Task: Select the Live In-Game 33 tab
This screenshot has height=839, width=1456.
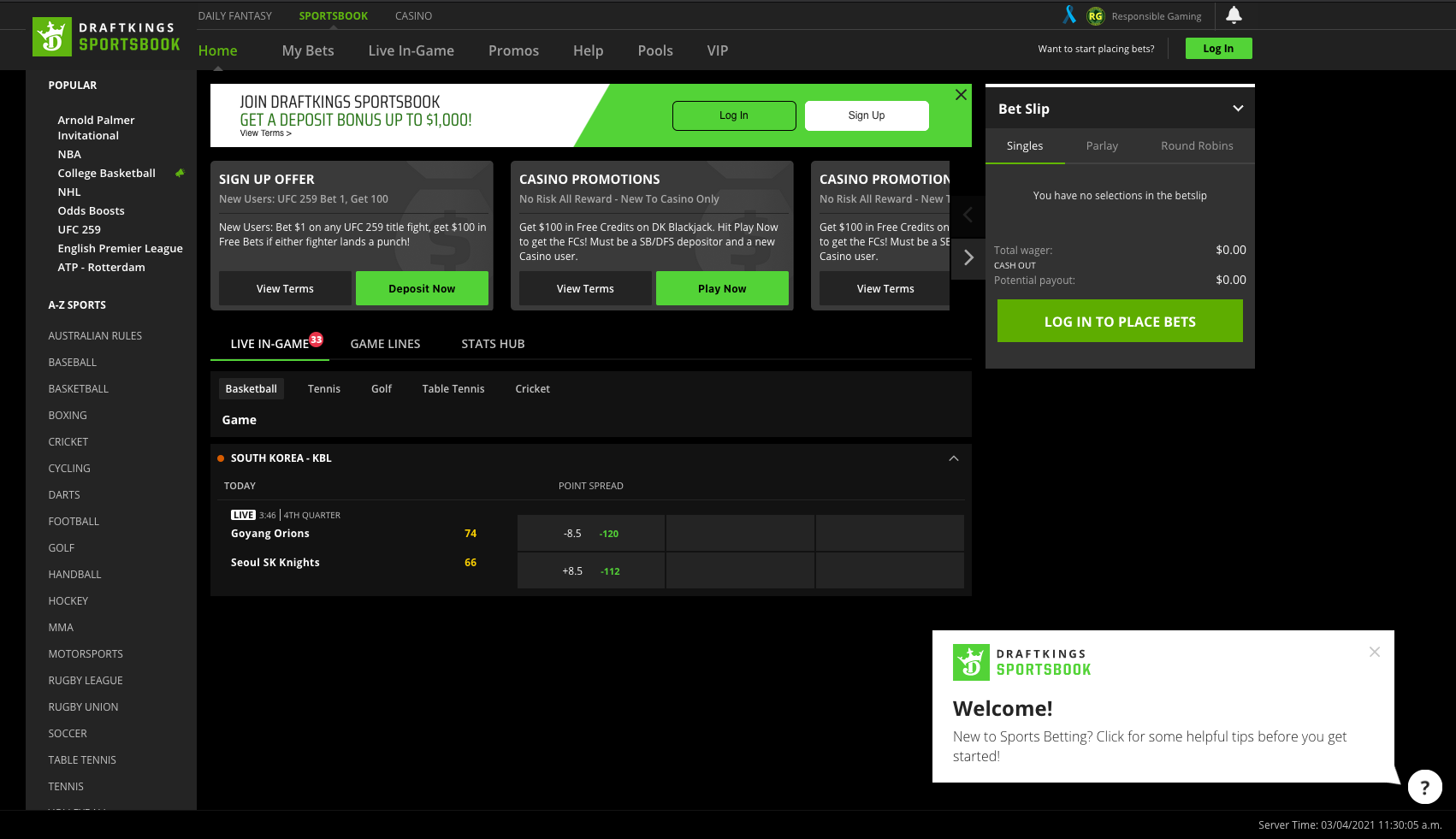Action: click(x=270, y=344)
